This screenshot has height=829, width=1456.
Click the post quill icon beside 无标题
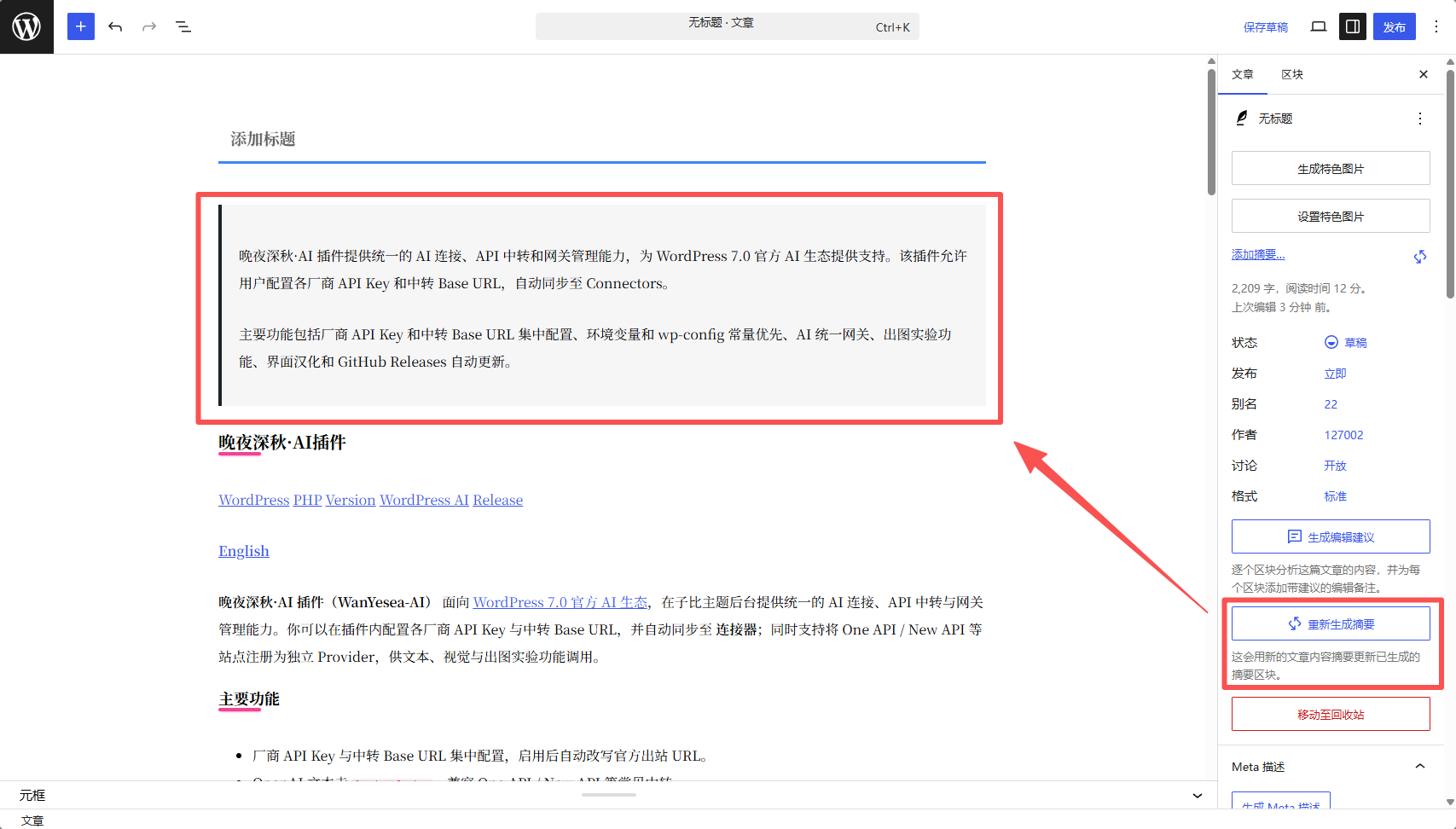(x=1242, y=118)
